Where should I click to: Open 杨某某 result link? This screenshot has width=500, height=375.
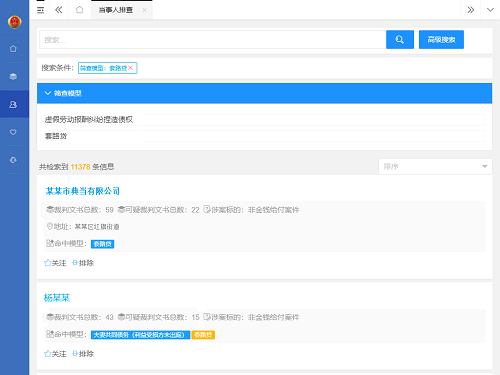57,298
